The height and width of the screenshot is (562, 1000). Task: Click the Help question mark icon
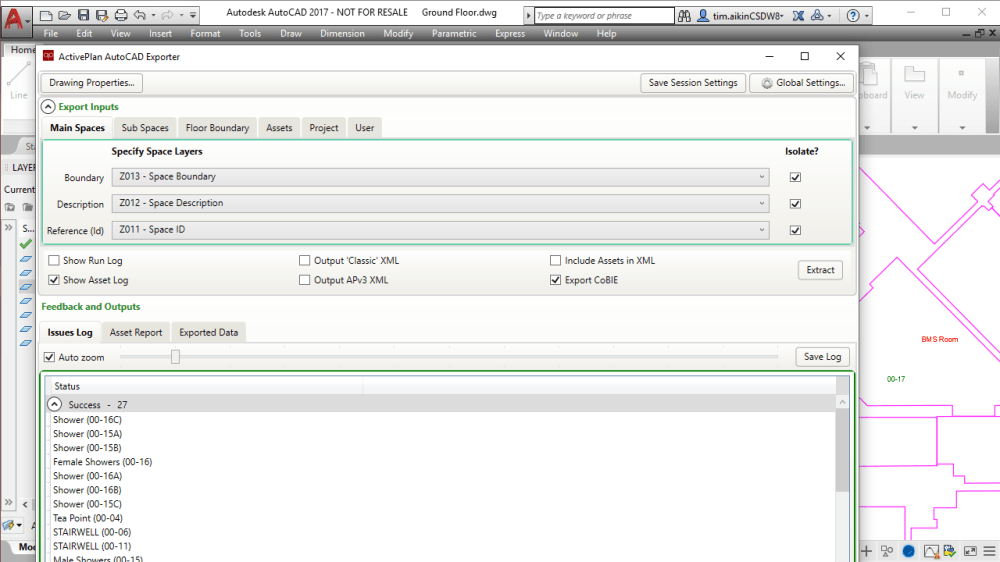coord(852,16)
